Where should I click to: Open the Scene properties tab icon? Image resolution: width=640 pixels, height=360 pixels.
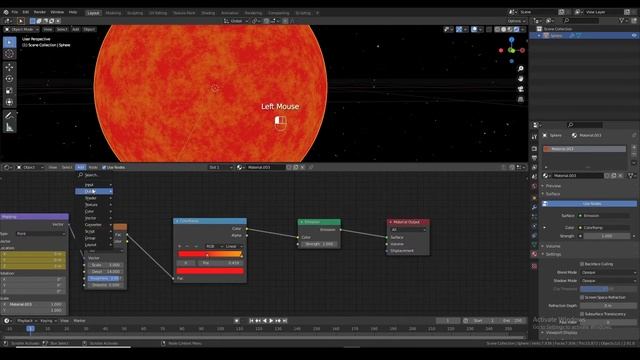[x=534, y=177]
